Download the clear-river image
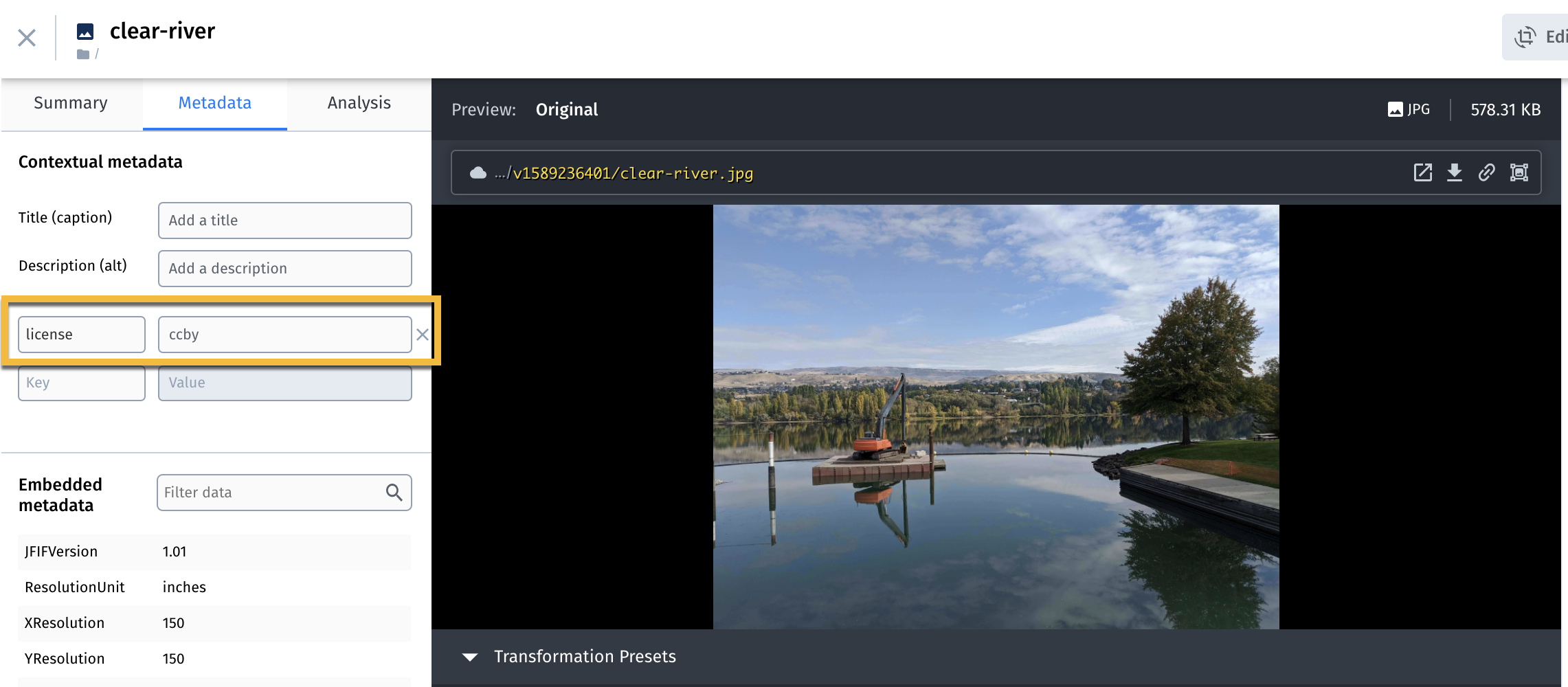 click(x=1455, y=172)
